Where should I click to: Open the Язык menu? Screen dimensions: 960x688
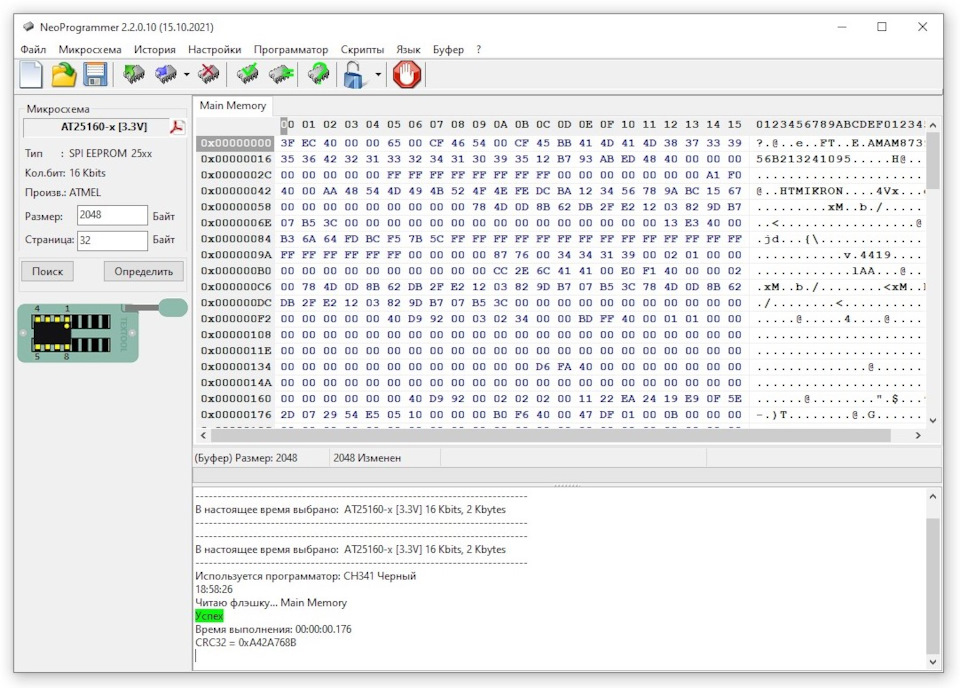[408, 50]
